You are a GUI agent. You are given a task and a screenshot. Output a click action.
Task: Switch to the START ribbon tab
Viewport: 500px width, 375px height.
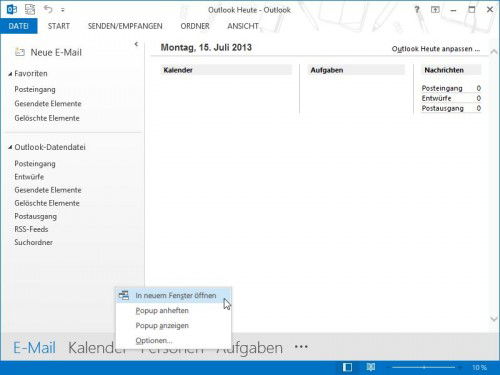coord(59,26)
